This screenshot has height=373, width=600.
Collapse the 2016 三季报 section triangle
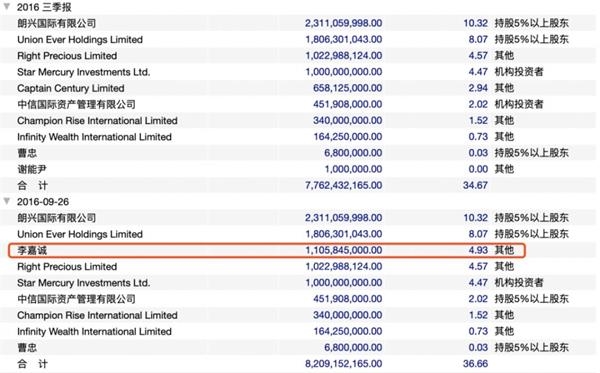pos(7,7)
